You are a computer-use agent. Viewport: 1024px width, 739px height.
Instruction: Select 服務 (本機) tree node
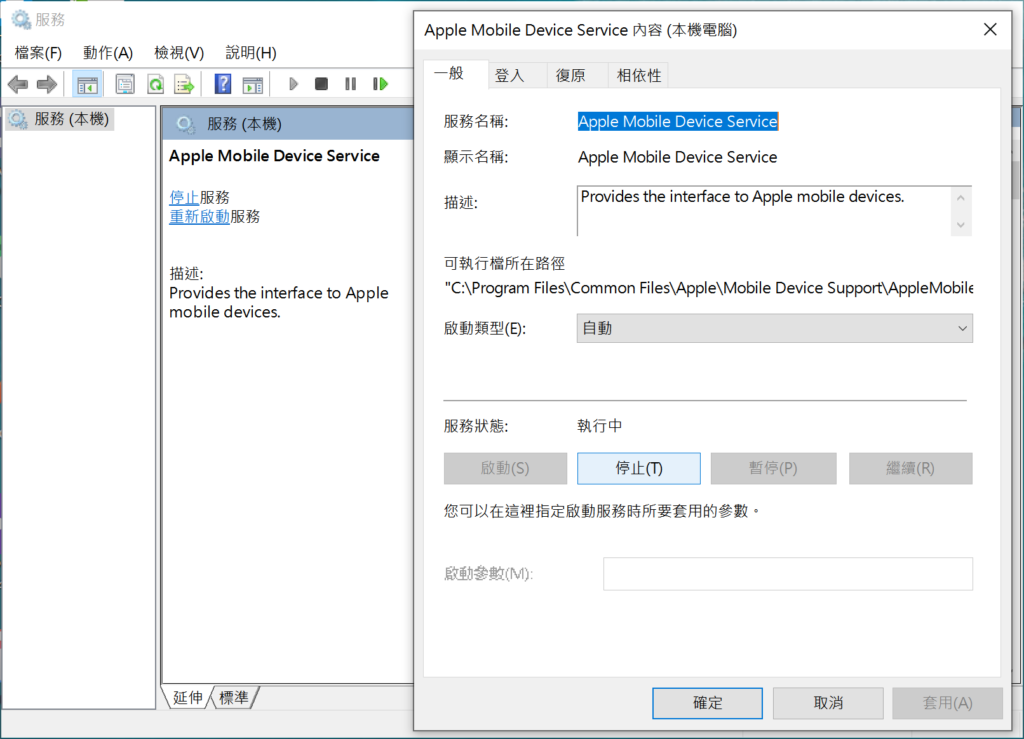pos(60,119)
